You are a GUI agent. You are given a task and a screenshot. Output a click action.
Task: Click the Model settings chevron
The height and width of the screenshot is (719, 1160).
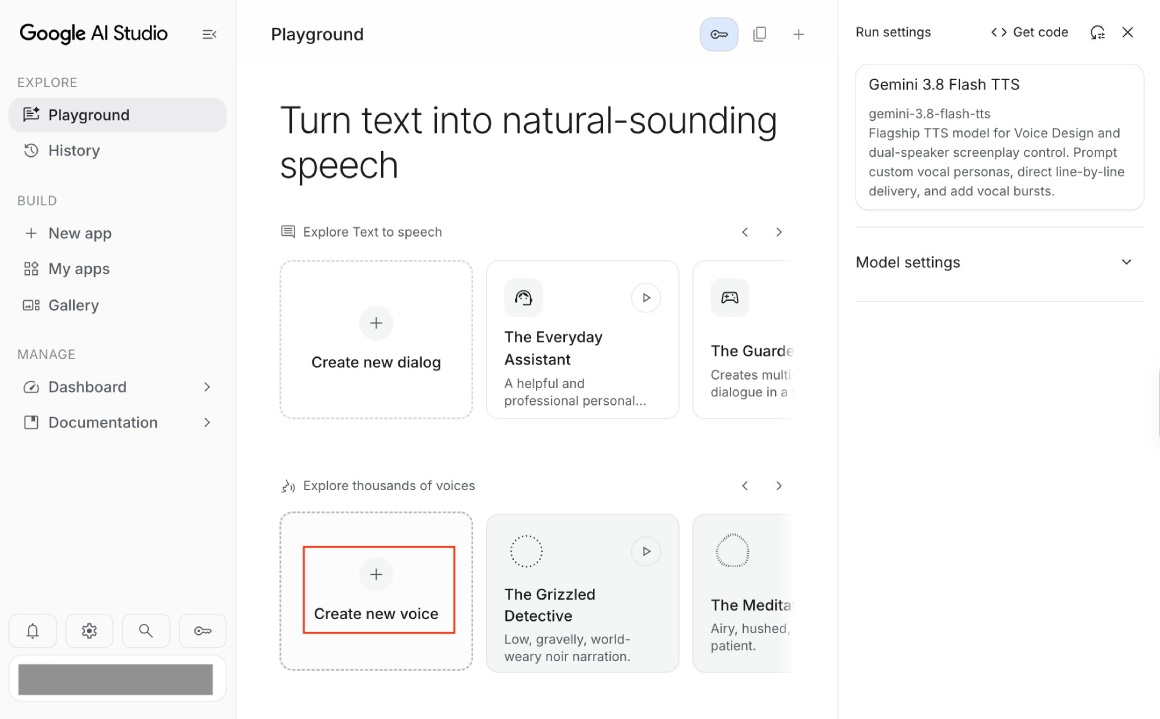tap(1126, 262)
